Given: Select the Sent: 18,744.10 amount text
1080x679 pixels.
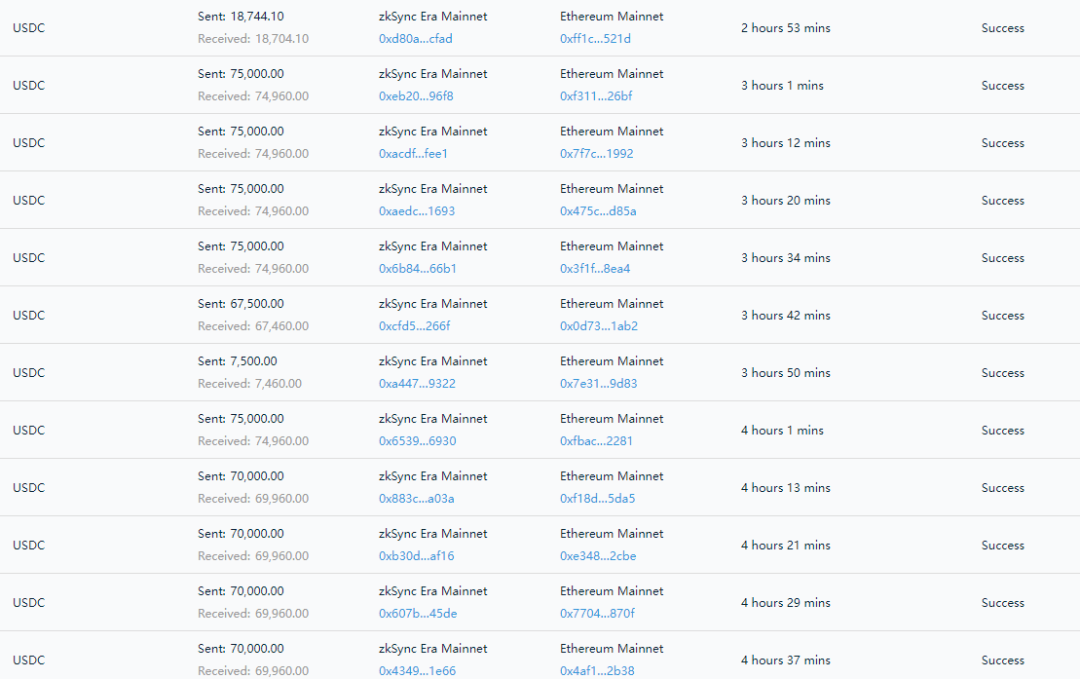Looking at the screenshot, I should pos(241,17).
